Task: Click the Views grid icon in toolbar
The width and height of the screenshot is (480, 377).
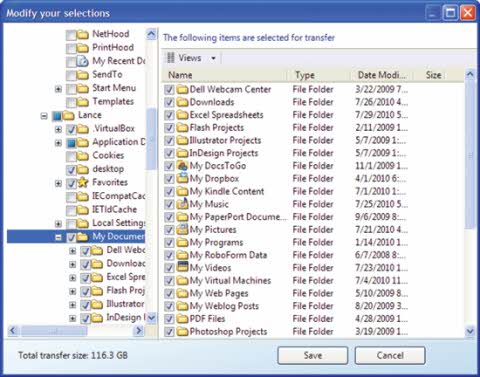Action: point(171,58)
